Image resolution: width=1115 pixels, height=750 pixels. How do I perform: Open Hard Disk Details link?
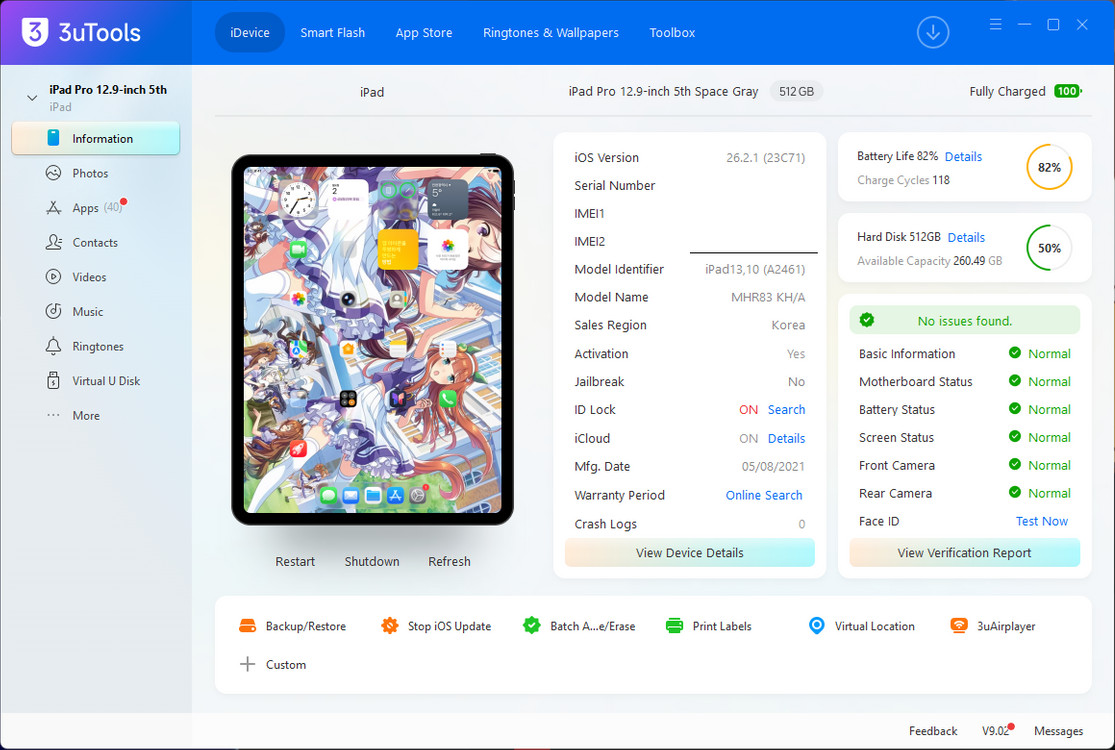click(966, 237)
